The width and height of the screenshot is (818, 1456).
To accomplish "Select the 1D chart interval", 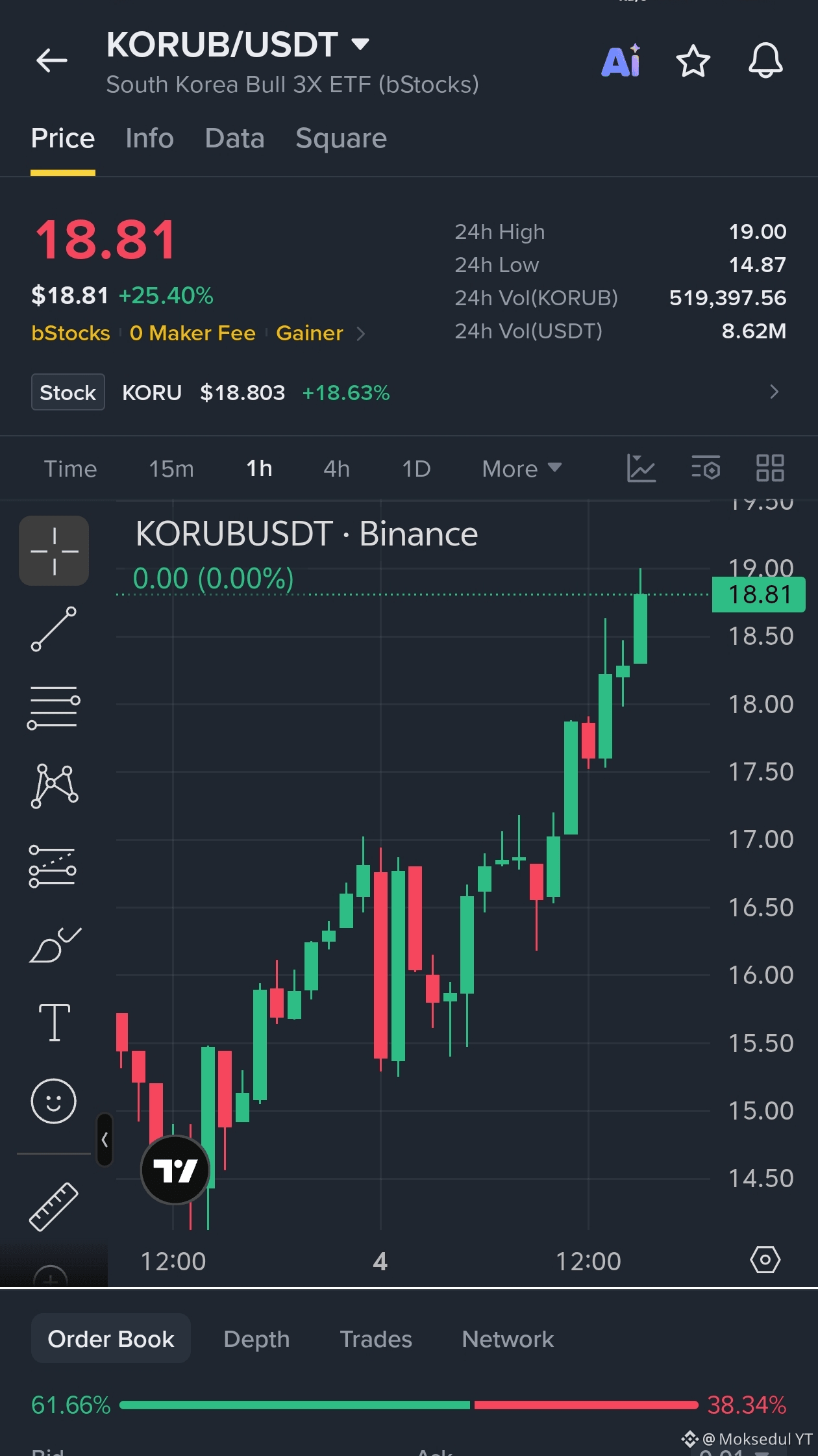I will coord(416,469).
